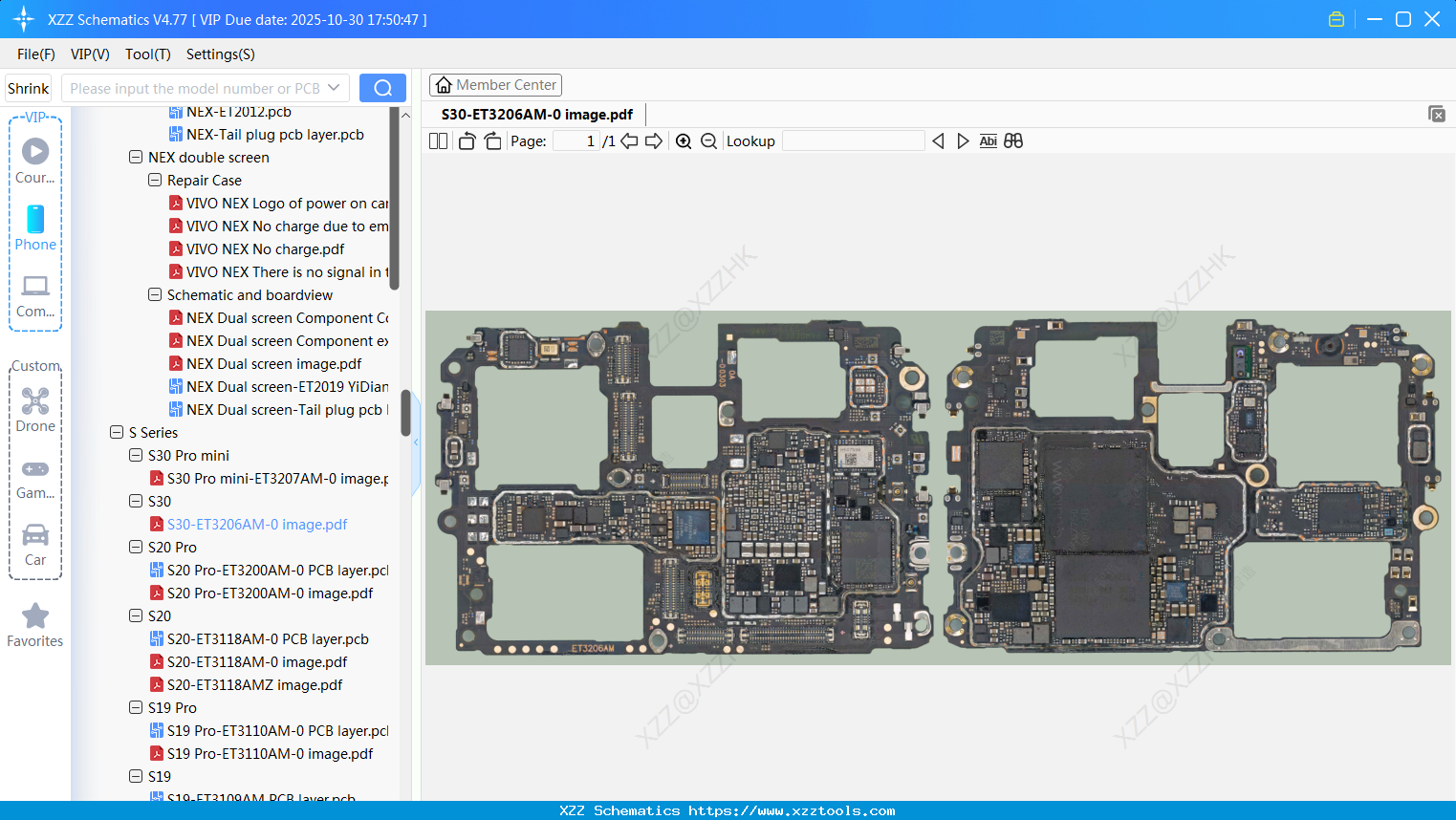
Task: Go to the next page arrow
Action: (x=654, y=140)
